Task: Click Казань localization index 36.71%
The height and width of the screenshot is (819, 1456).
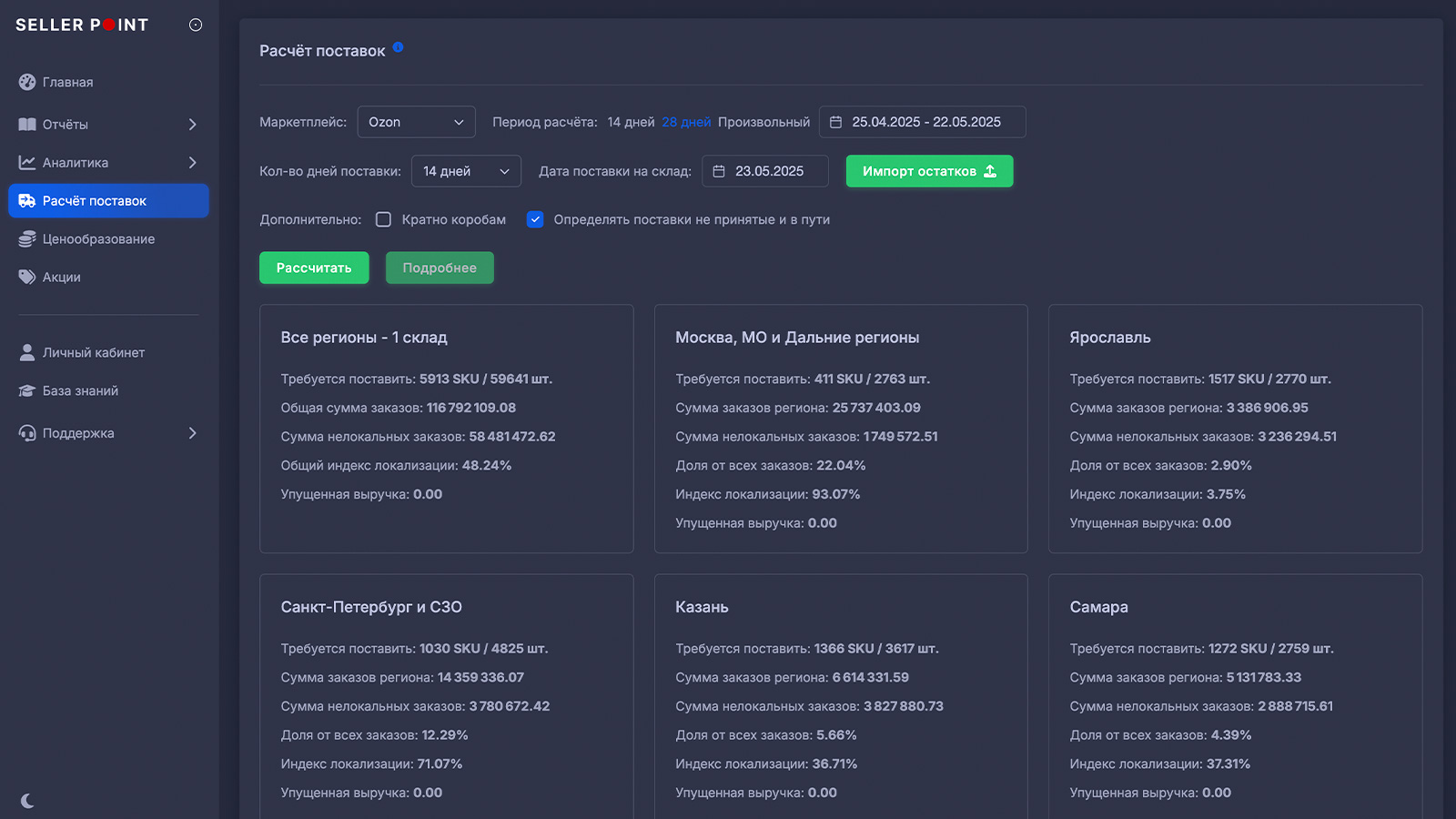Action: [835, 763]
